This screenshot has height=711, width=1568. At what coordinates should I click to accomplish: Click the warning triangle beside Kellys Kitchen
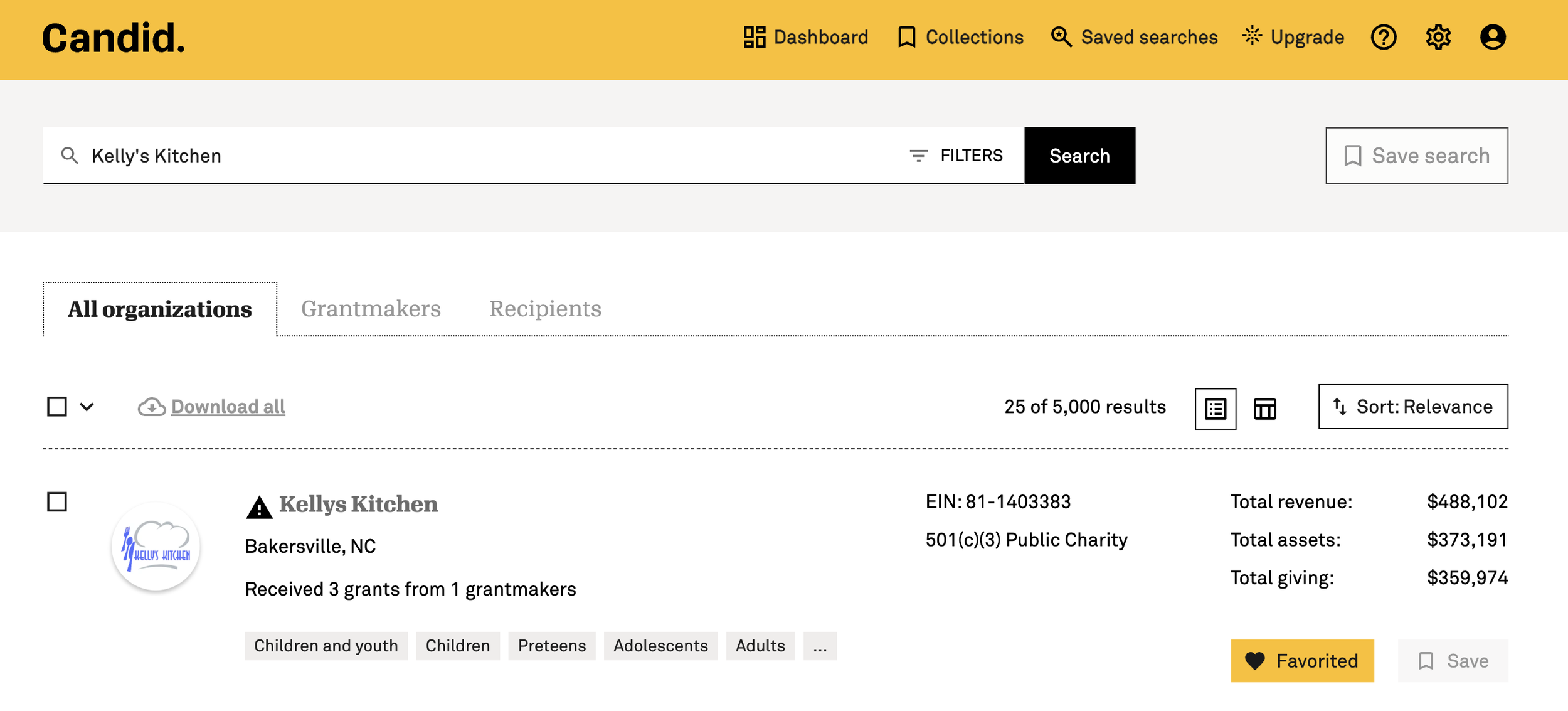tap(259, 507)
